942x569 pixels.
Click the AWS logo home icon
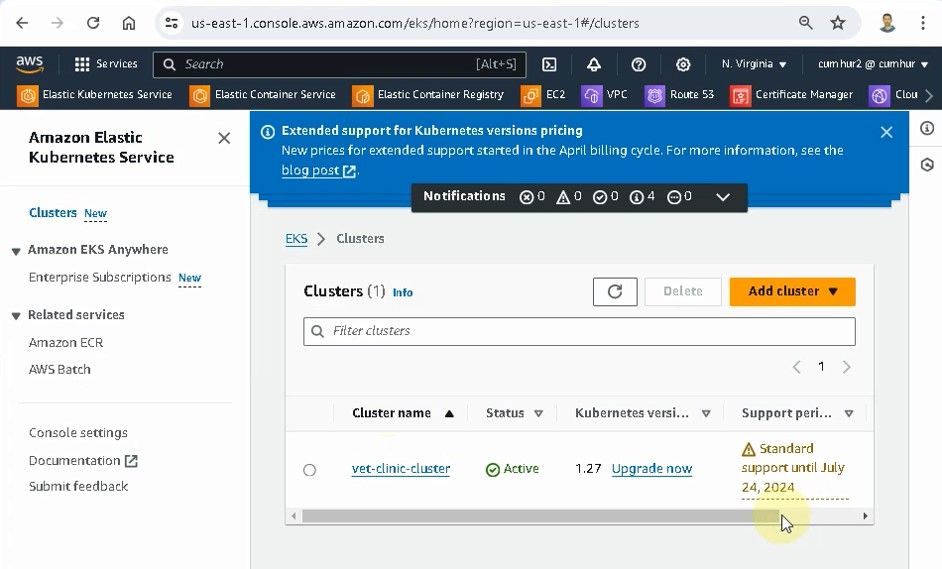(x=30, y=64)
